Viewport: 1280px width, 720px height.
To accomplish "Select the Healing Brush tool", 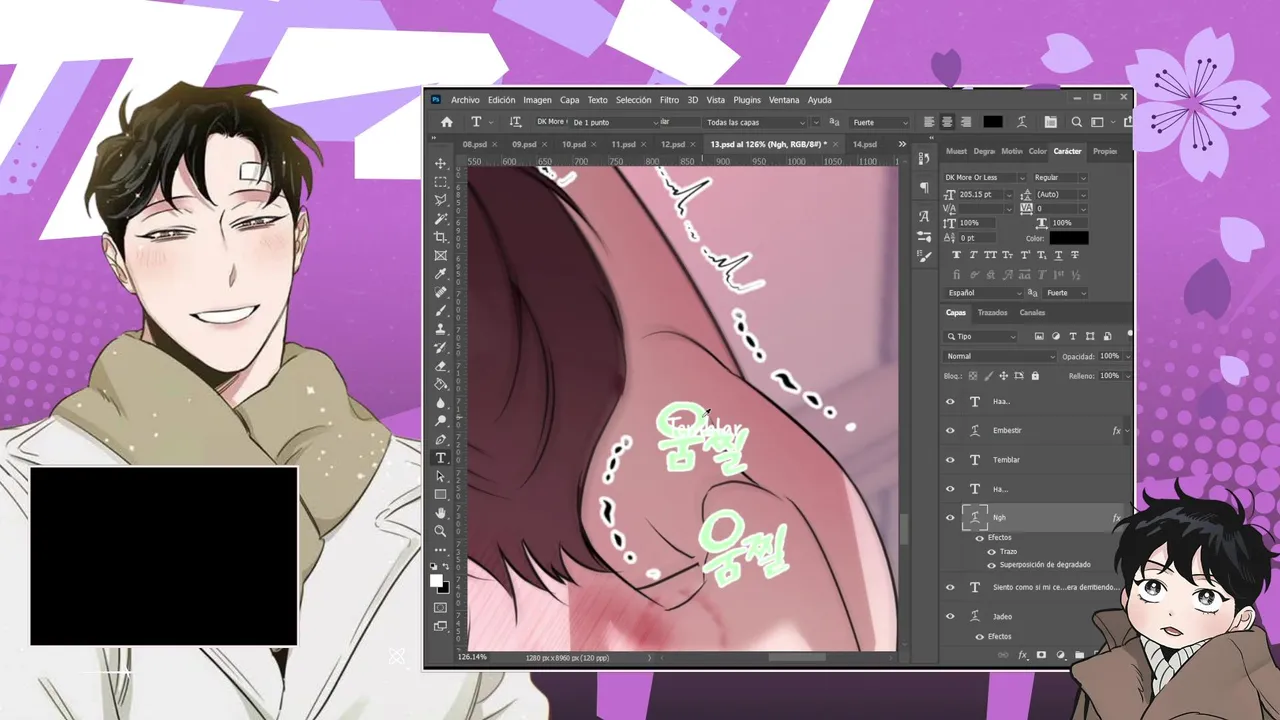I will point(440,292).
